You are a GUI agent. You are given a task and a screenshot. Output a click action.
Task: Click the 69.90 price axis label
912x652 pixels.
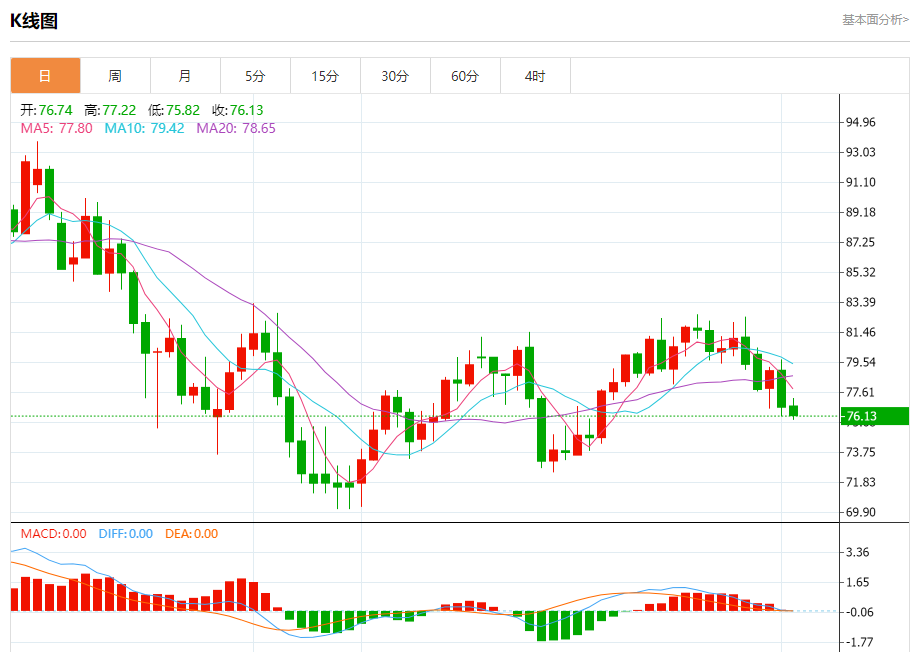tap(860, 512)
